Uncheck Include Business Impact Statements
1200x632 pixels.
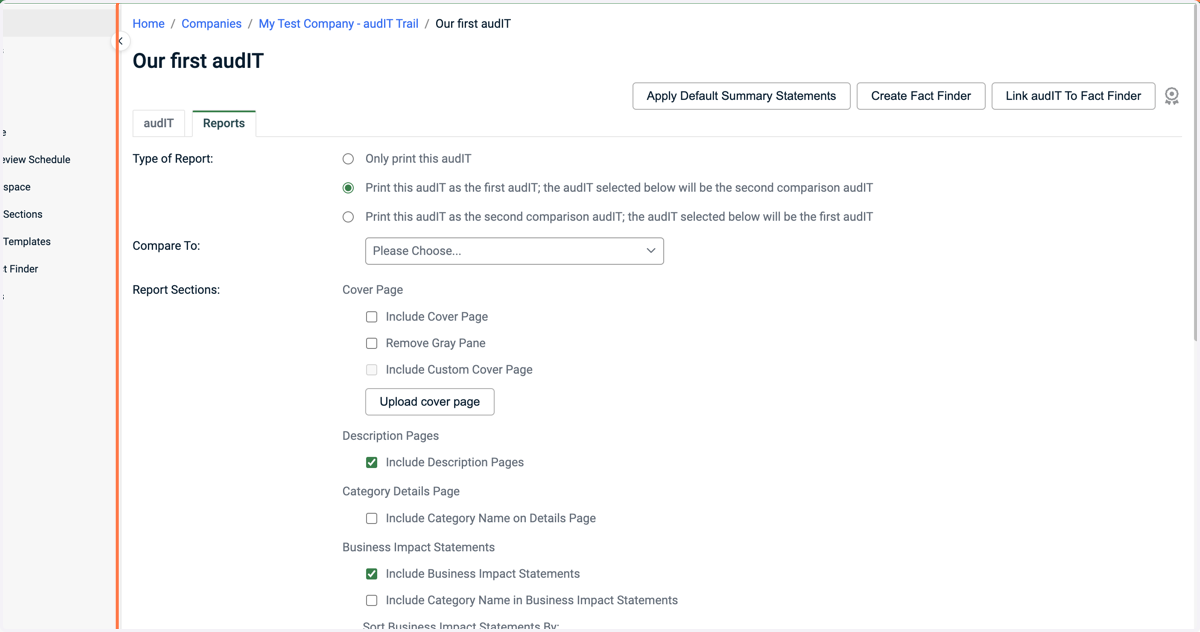[372, 574]
